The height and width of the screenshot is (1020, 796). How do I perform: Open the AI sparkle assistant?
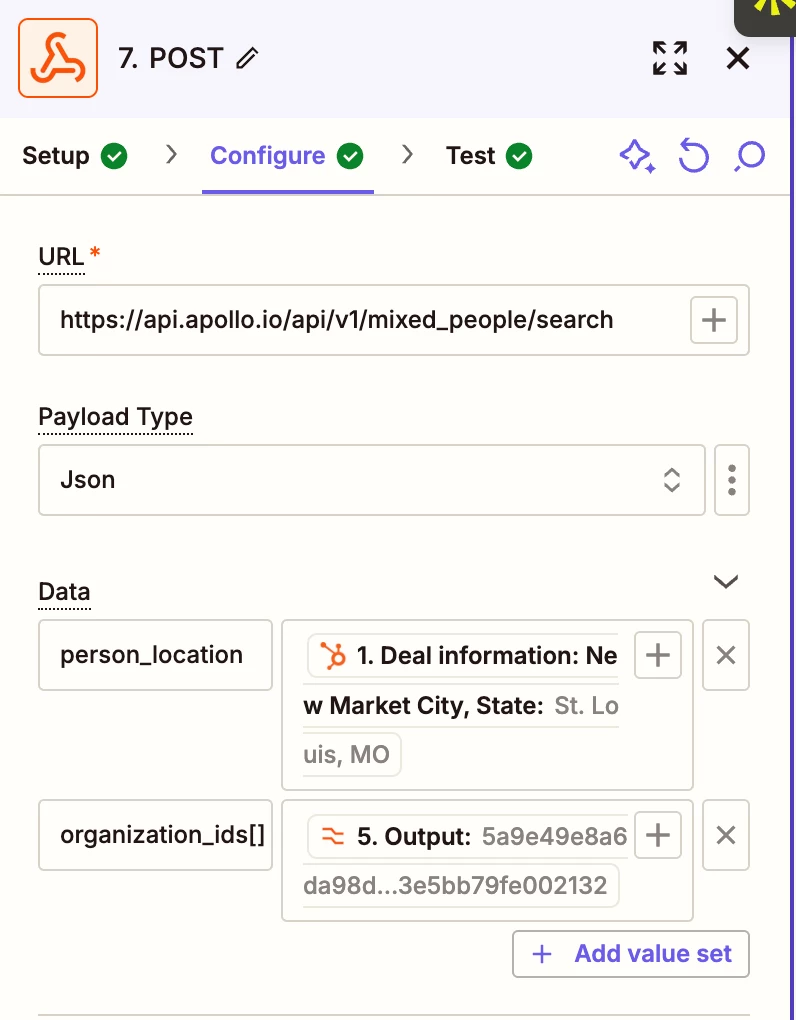pyautogui.click(x=637, y=156)
